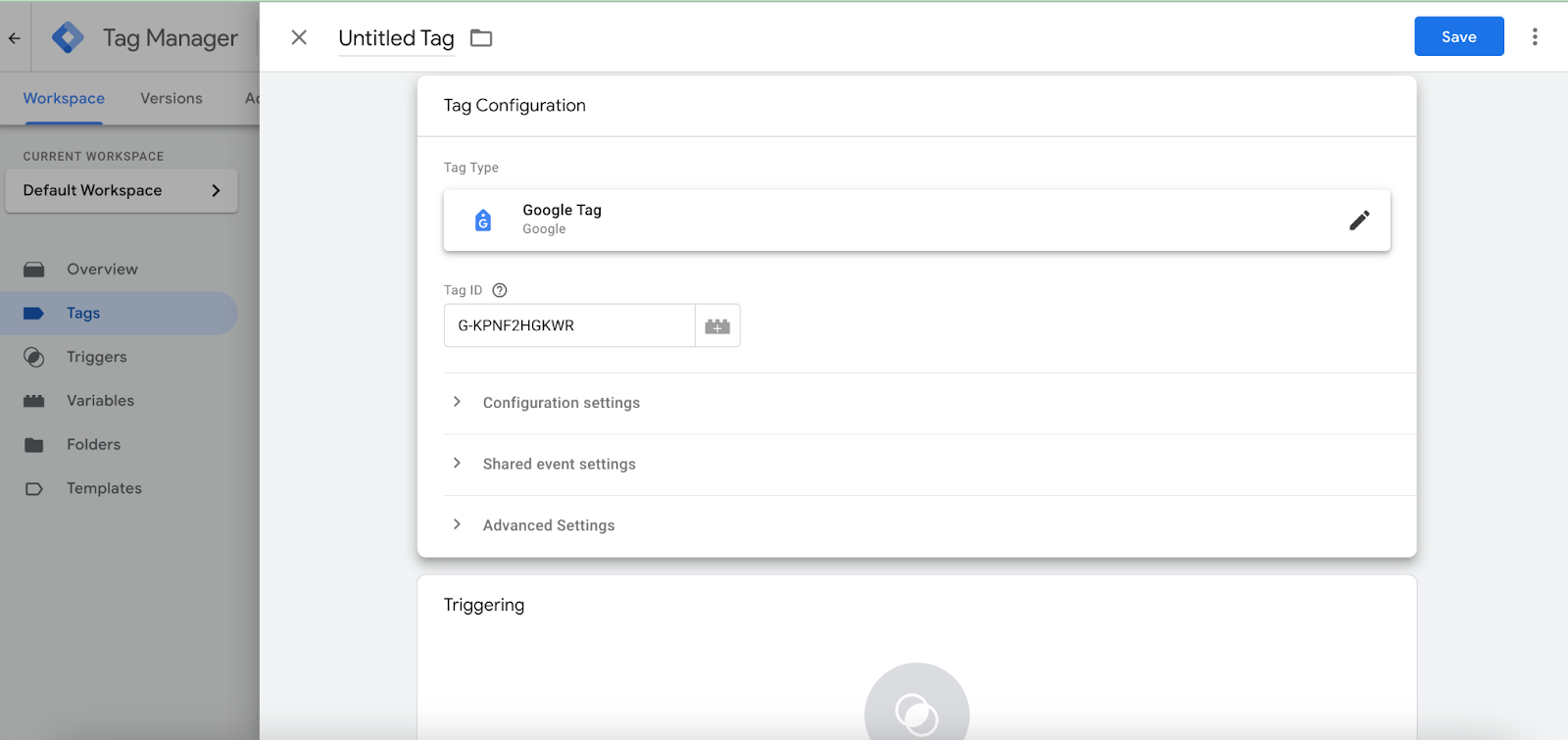Click the Google Tag type icon
Viewport: 1568px width, 740px height.
click(483, 221)
